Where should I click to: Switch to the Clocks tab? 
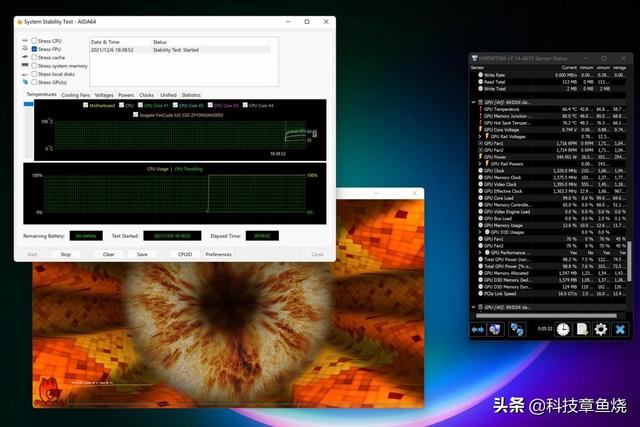coord(147,95)
